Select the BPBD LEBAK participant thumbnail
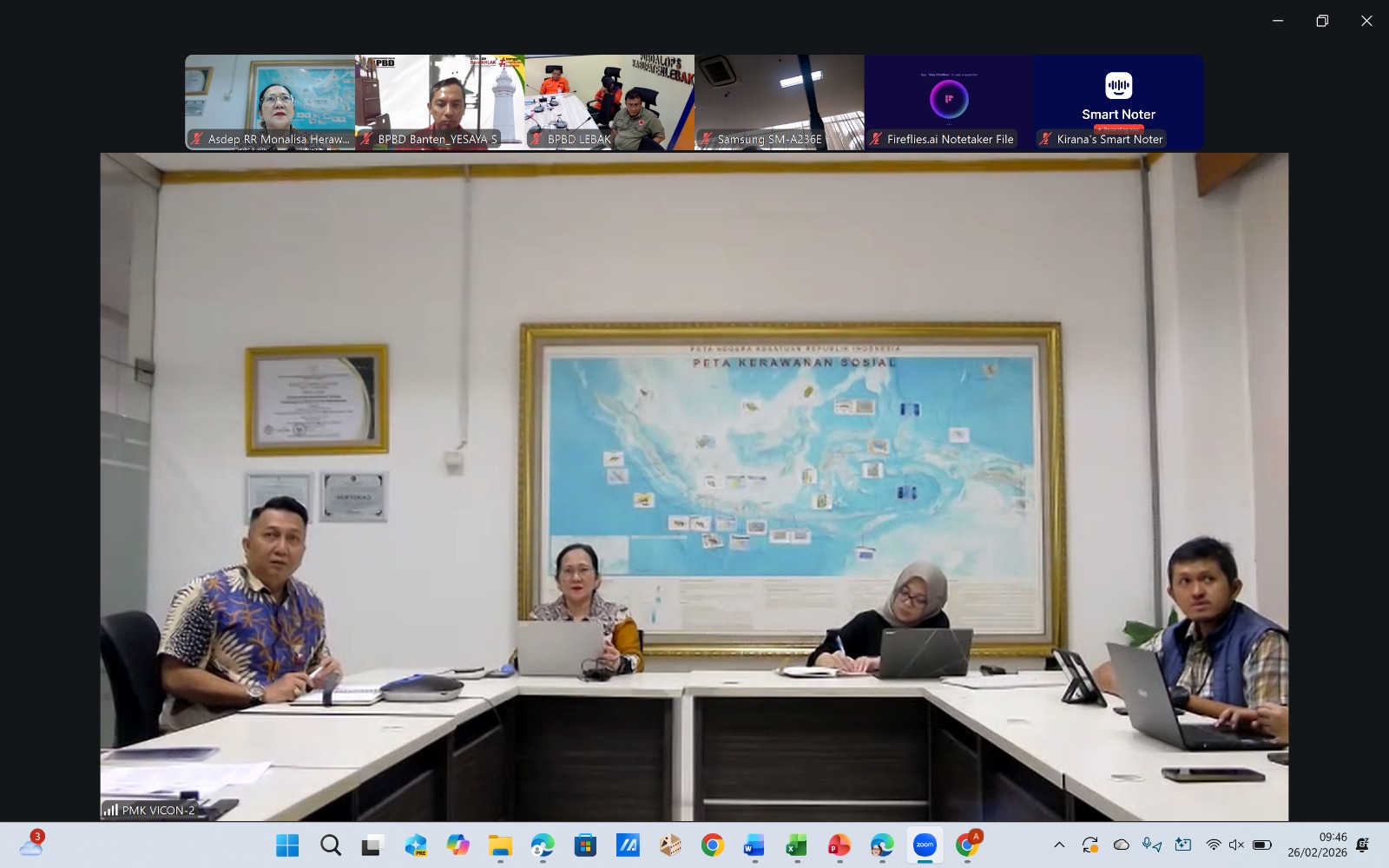 (x=609, y=102)
